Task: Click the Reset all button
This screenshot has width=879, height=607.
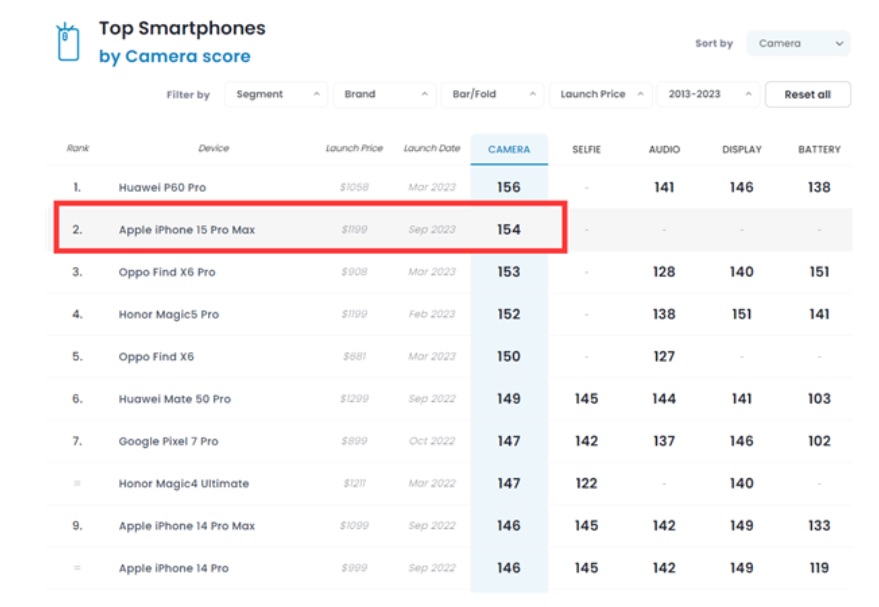Action: [807, 94]
